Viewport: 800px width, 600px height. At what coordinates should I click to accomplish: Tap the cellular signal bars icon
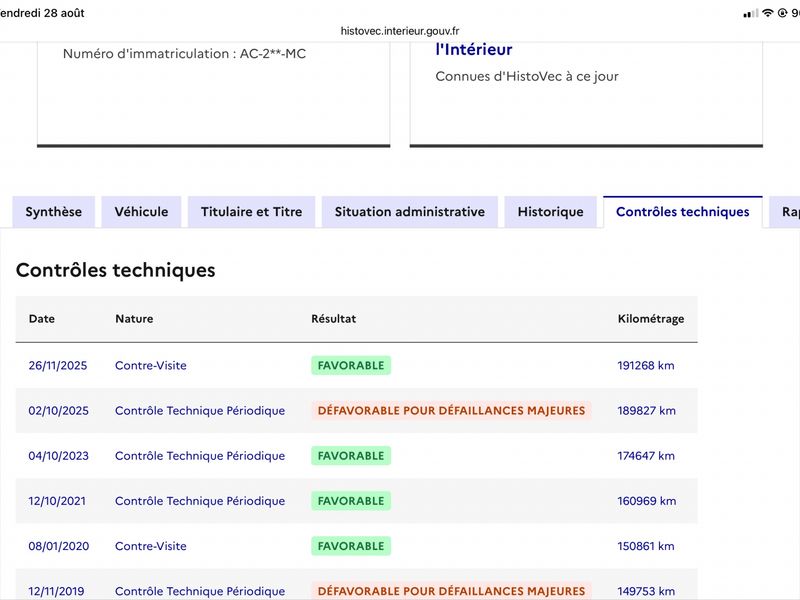click(751, 14)
